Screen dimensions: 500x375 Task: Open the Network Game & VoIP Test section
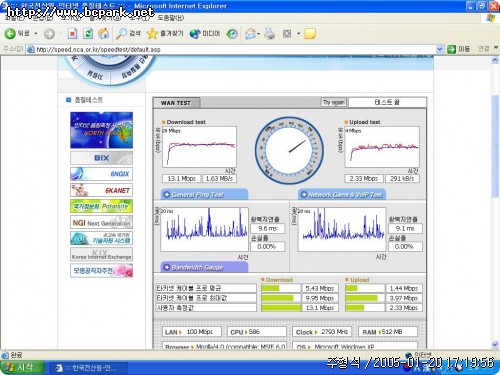tap(342, 194)
